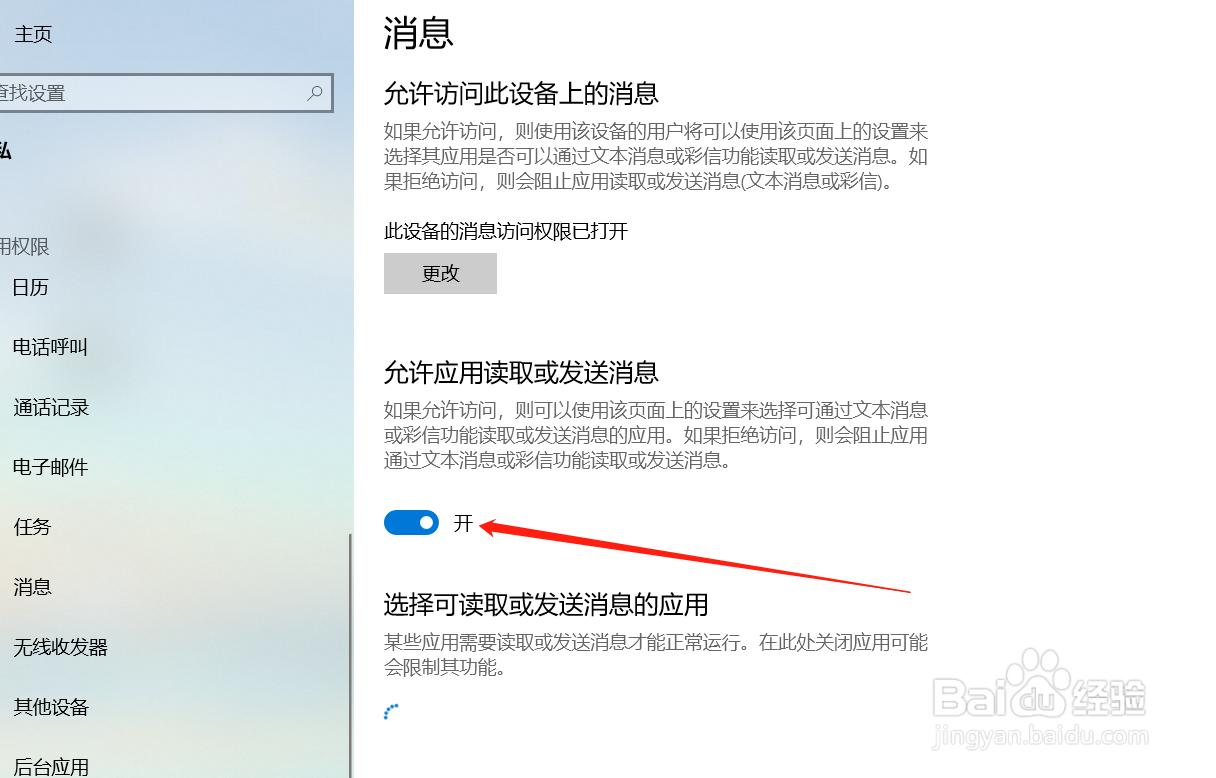The image size is (1216, 778).
Task: Click the 开 toggle state label
Action: [x=463, y=523]
